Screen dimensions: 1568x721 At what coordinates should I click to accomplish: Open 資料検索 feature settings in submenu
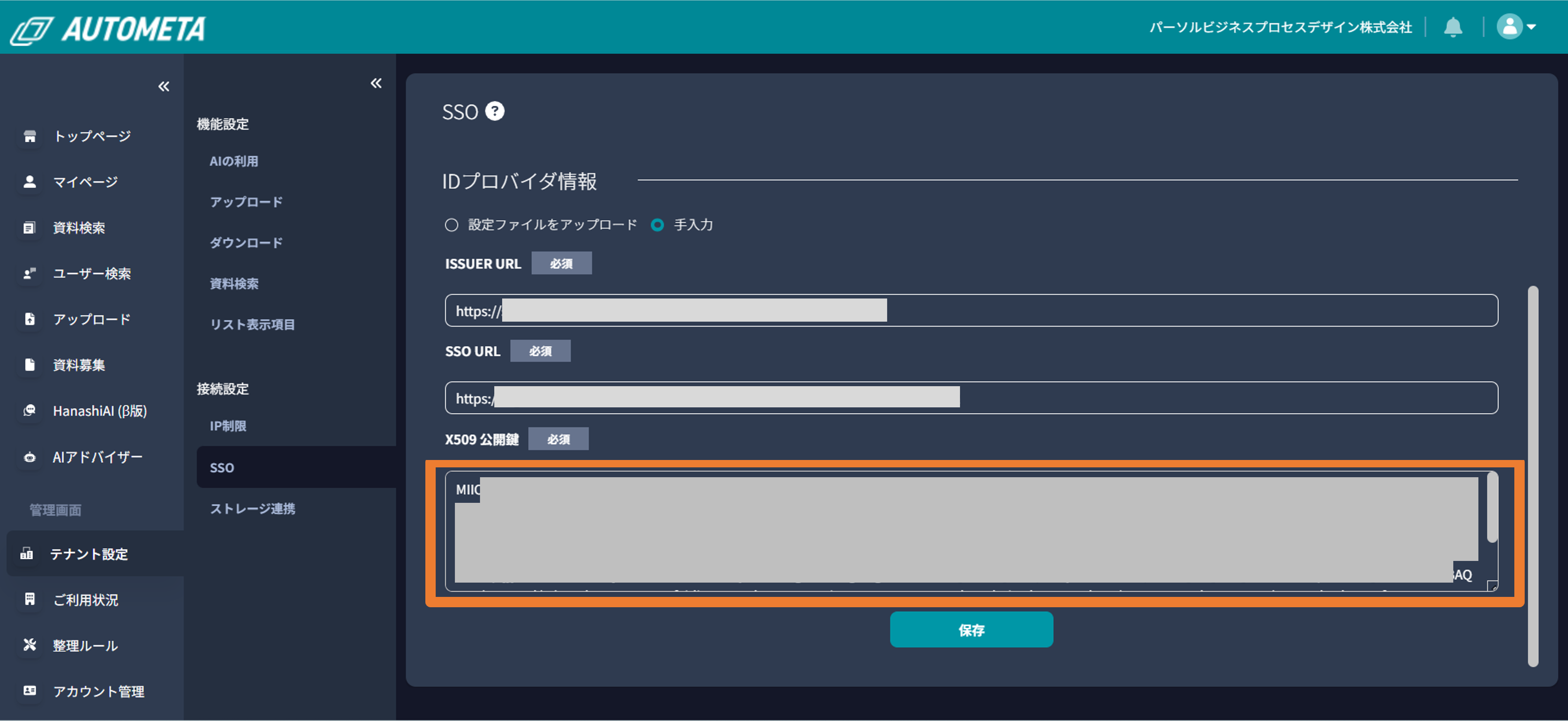[x=234, y=283]
